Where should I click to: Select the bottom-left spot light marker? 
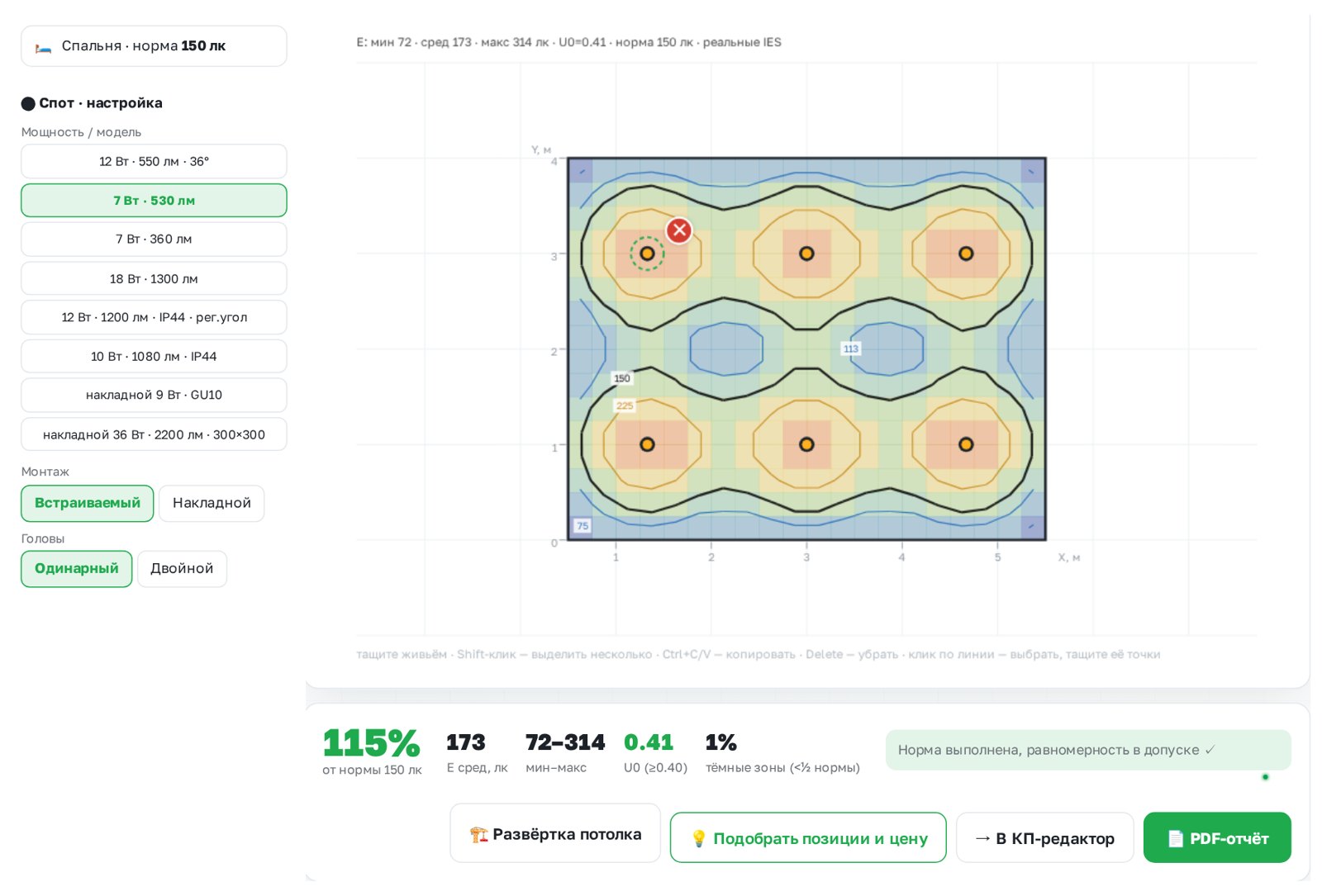[x=648, y=444]
